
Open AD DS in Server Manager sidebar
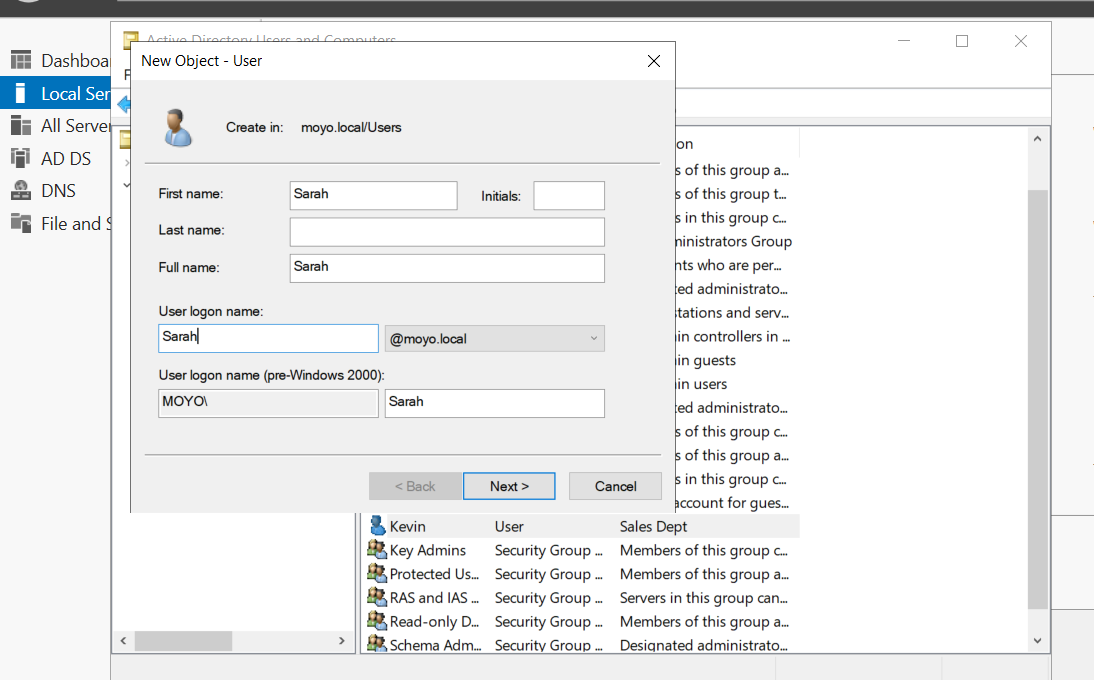click(x=65, y=158)
